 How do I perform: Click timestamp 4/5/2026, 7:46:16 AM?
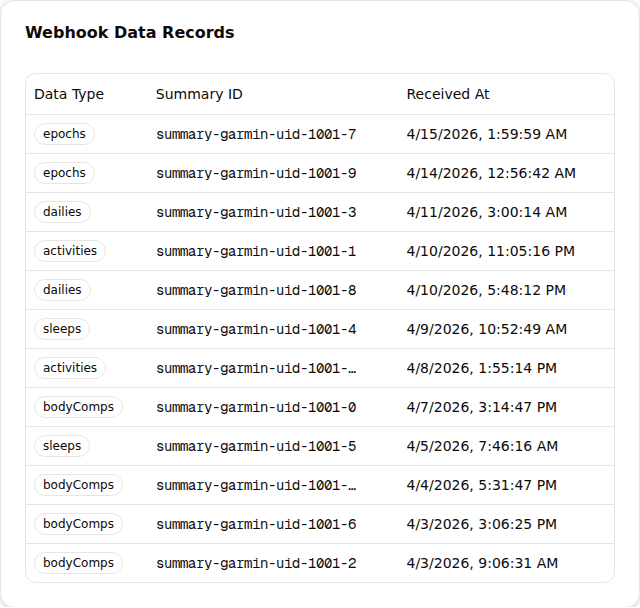(482, 446)
